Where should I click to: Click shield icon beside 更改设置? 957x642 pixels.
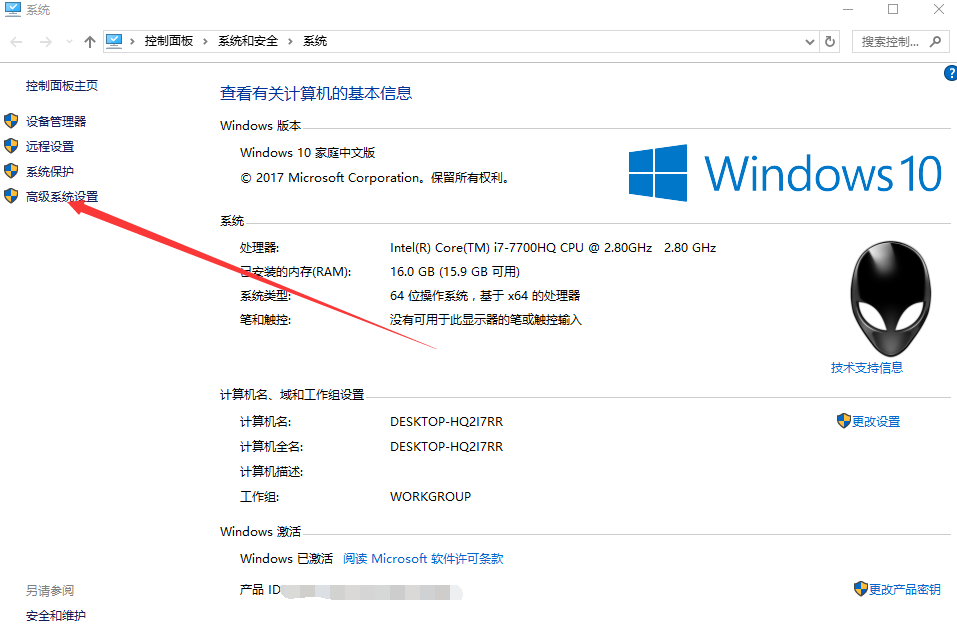click(x=843, y=420)
